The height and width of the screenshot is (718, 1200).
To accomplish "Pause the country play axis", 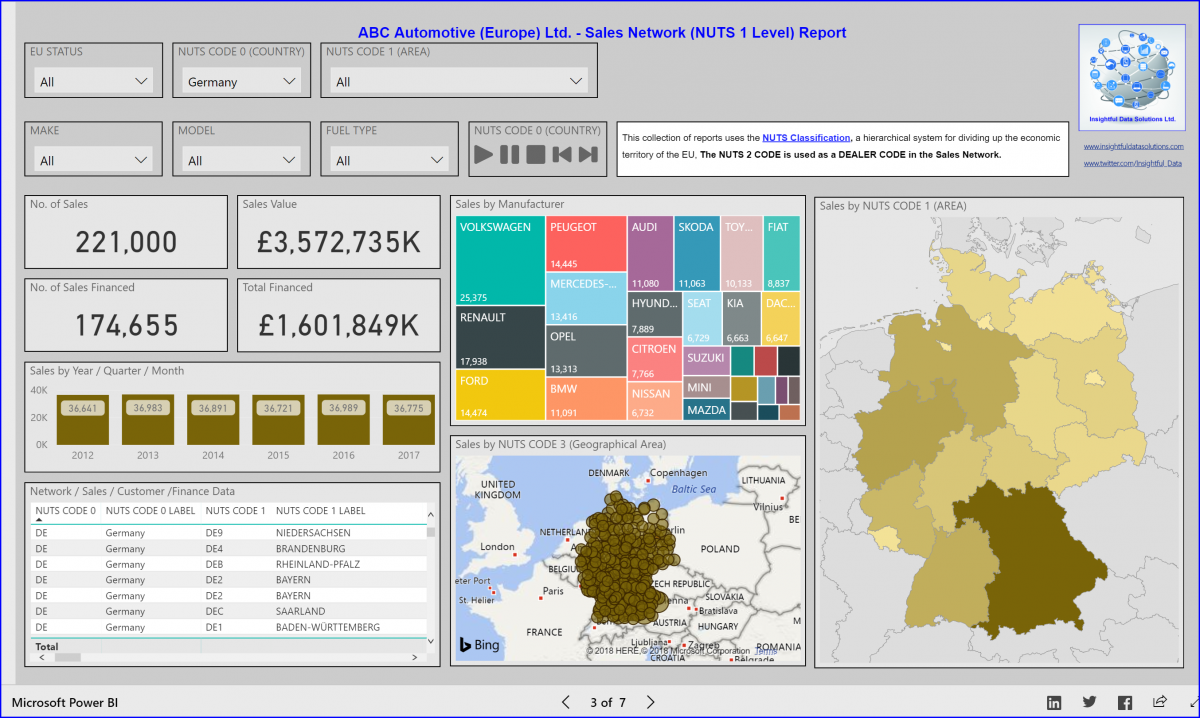I will (509, 155).
